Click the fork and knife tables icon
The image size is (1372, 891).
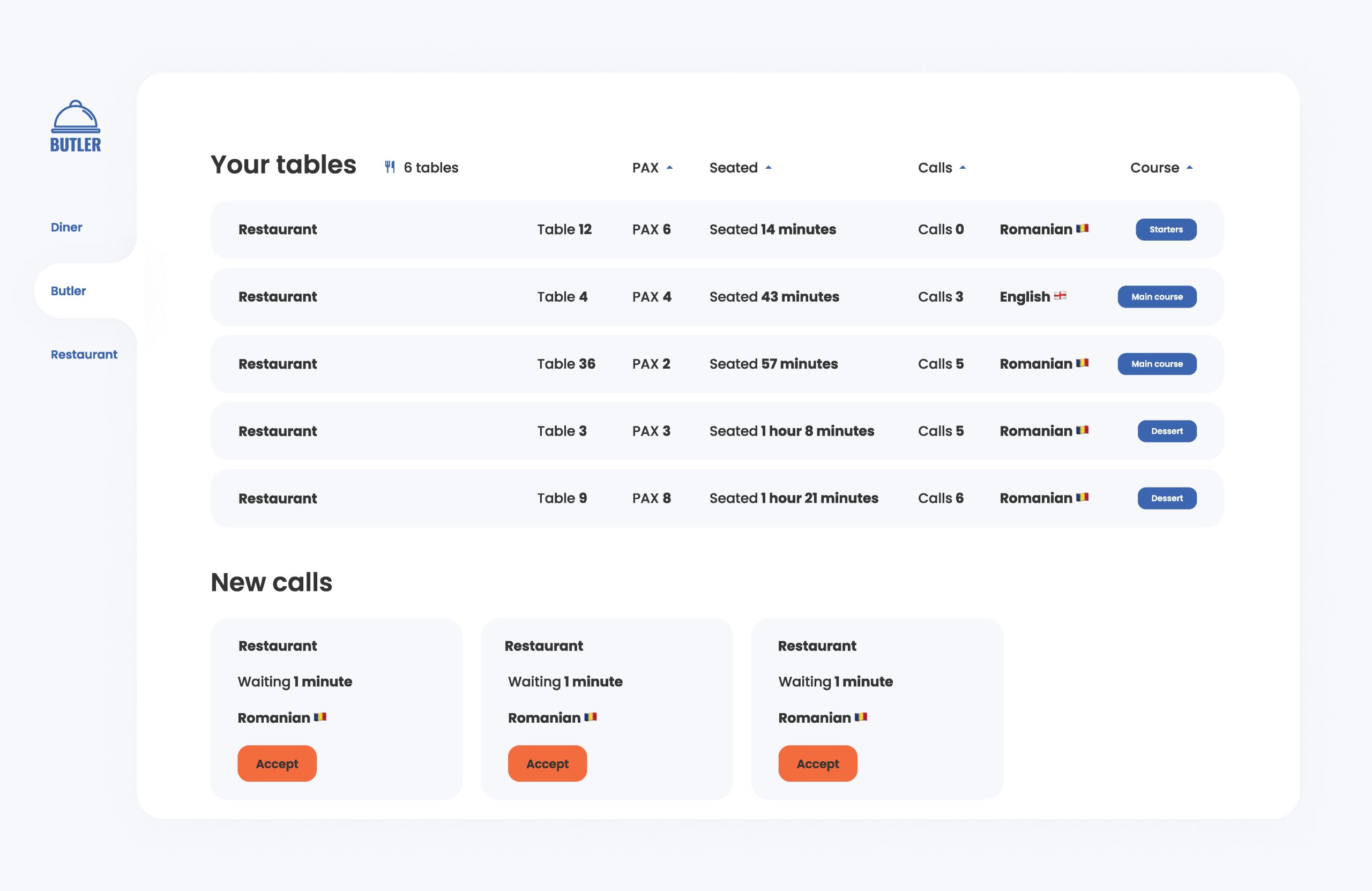tap(390, 167)
